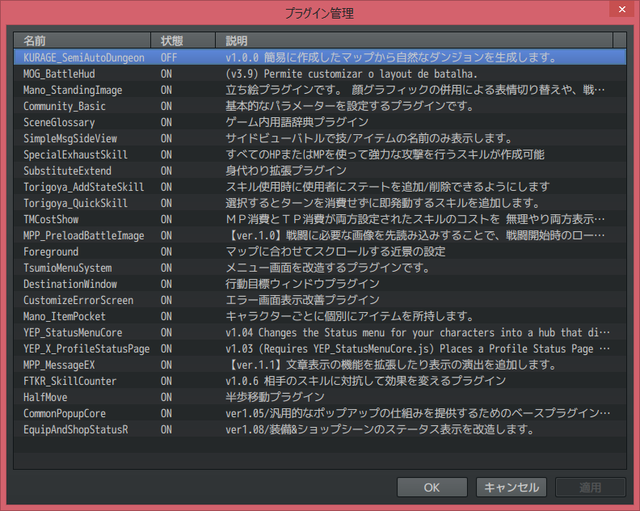The height and width of the screenshot is (511, 640).
Task: Click description '基本的なパラメーターを設定するプラグインです。'
Action: pos(349,106)
